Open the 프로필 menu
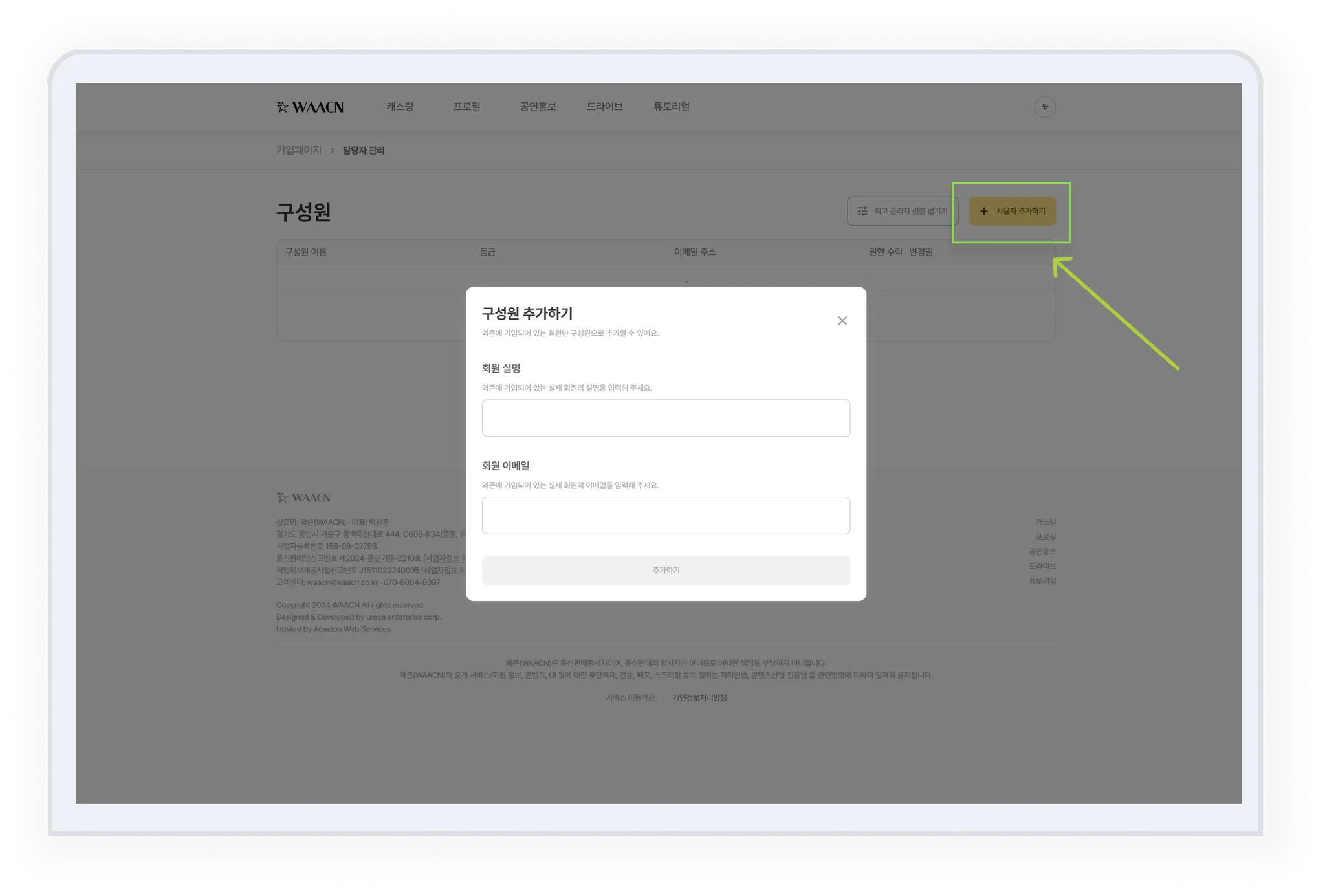Image resolution: width=1325 pixels, height=896 pixels. 466,107
